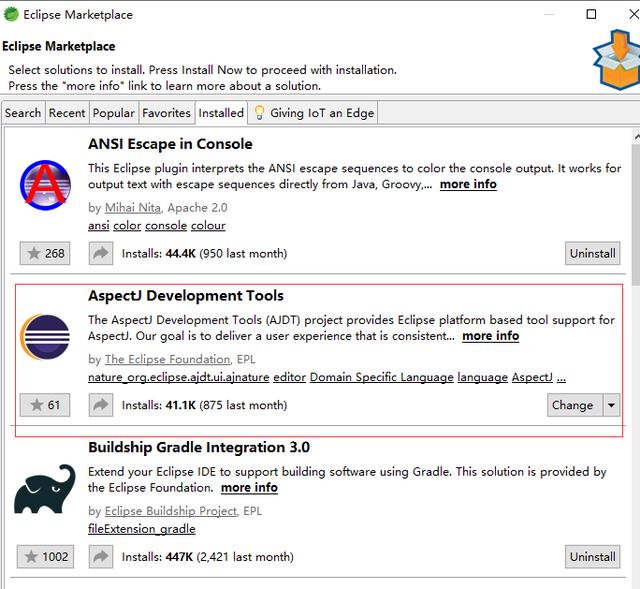
Task: Click the AspectJ tag link
Action: pyautogui.click(x=532, y=377)
